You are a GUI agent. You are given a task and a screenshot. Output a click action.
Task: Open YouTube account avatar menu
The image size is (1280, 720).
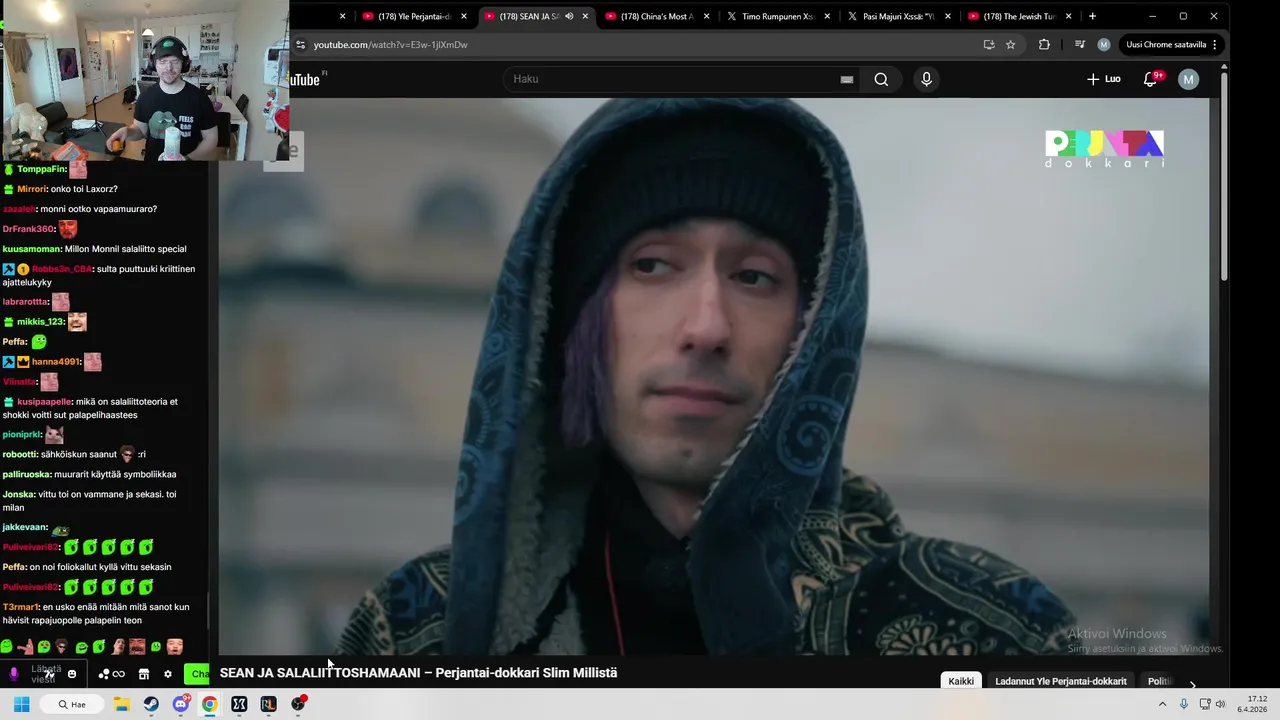(1188, 79)
